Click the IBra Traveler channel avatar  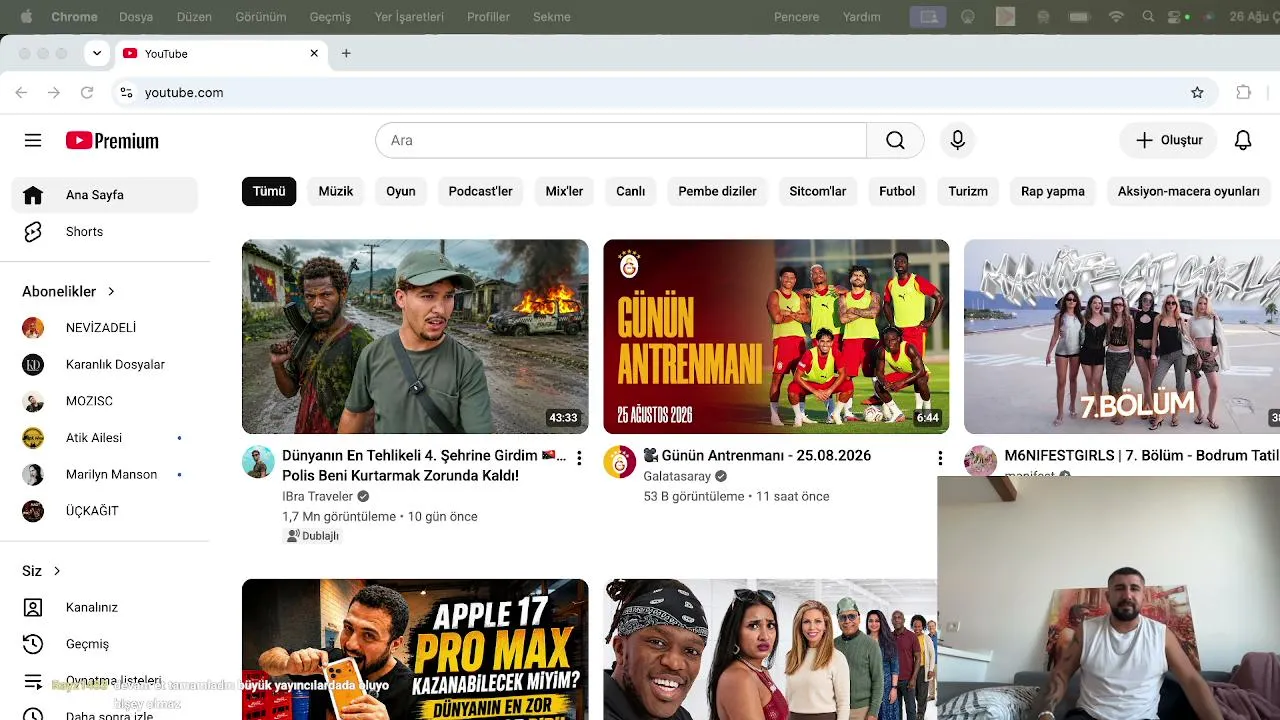click(258, 462)
